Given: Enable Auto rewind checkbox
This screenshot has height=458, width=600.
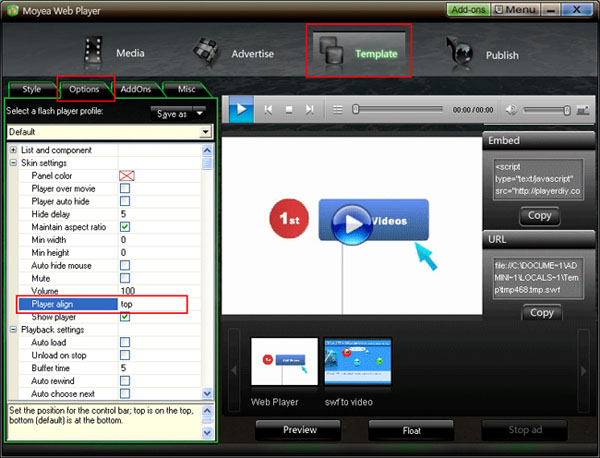Looking at the screenshot, I should [125, 381].
